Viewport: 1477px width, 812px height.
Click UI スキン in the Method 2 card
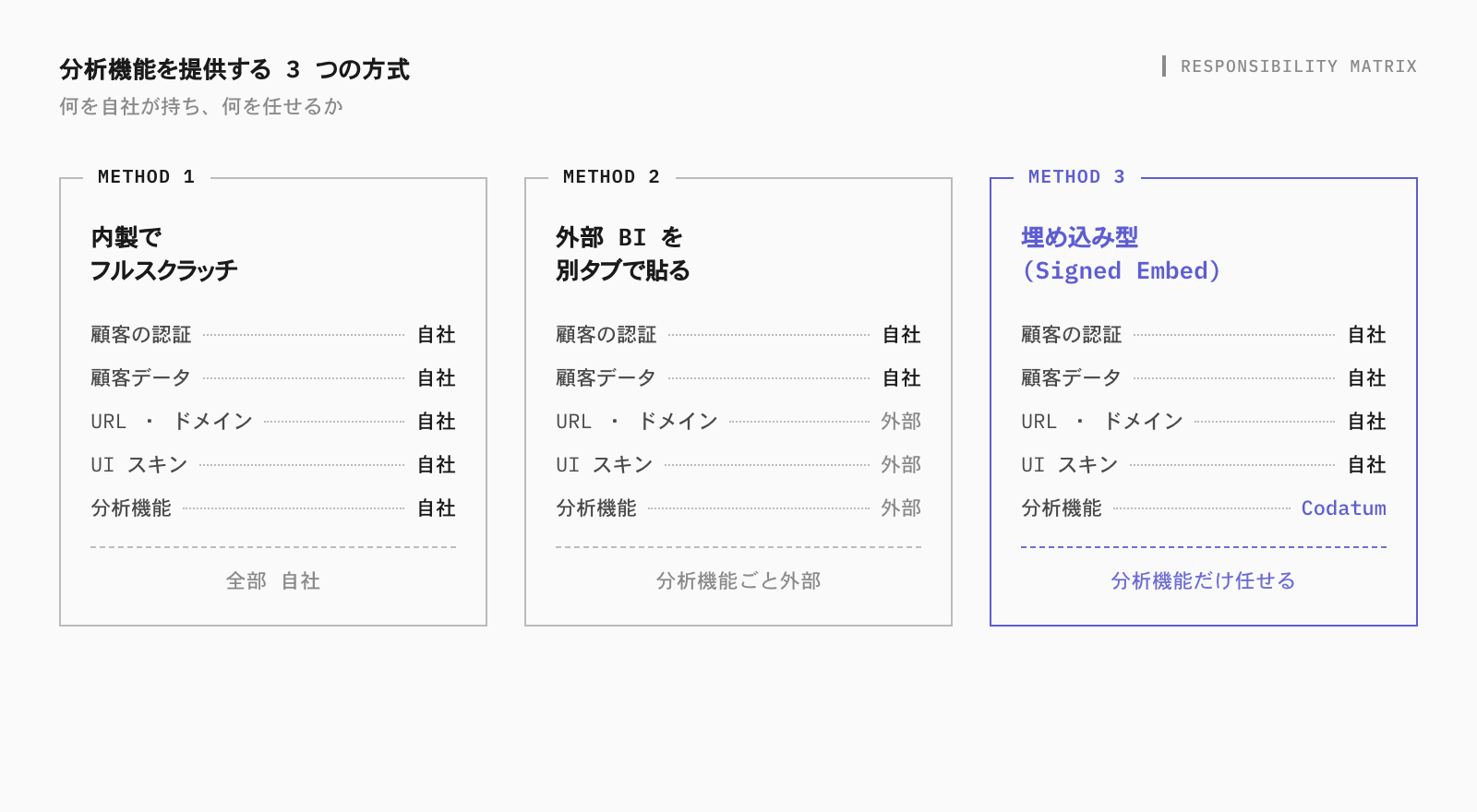click(x=605, y=464)
